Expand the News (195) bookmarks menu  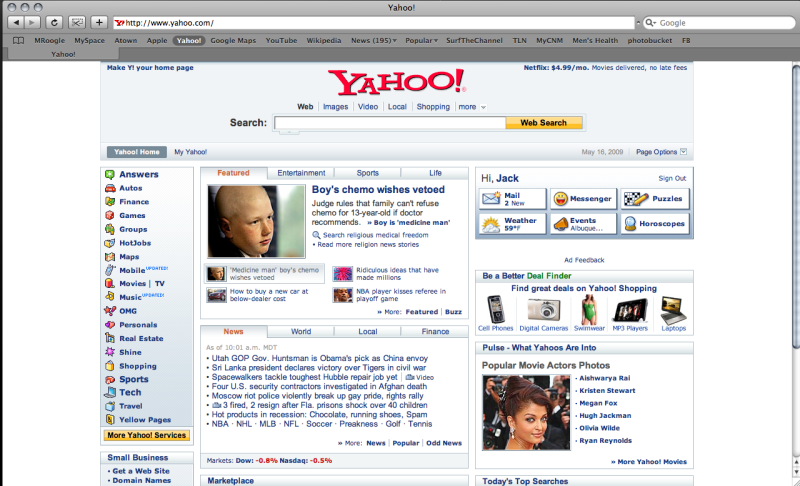(373, 40)
